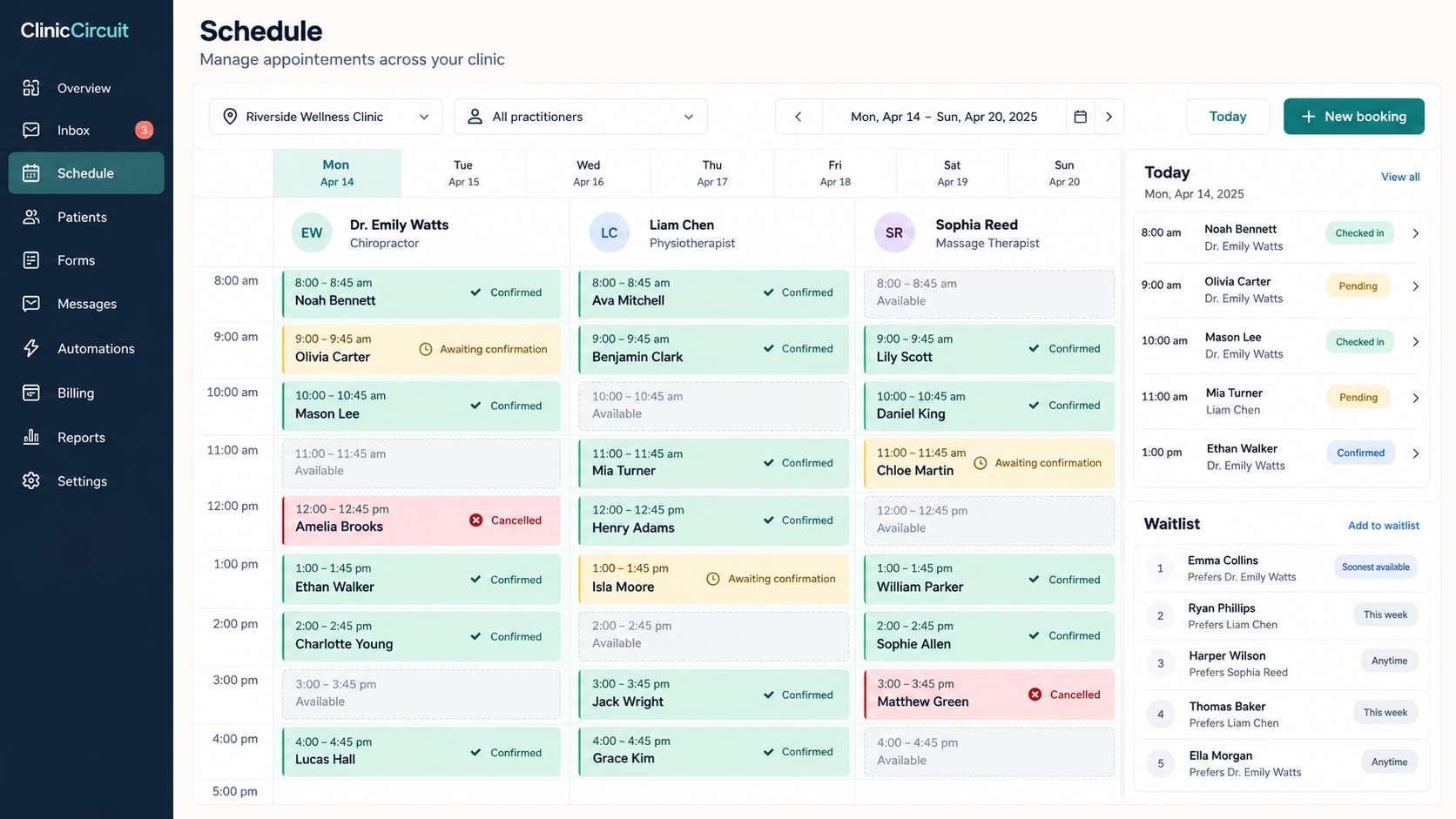Select the Thu Apr 17 day tab

(712, 173)
